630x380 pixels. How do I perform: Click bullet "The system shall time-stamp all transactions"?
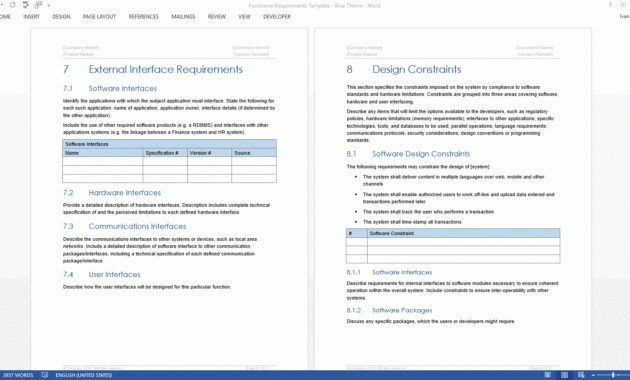click(413, 222)
